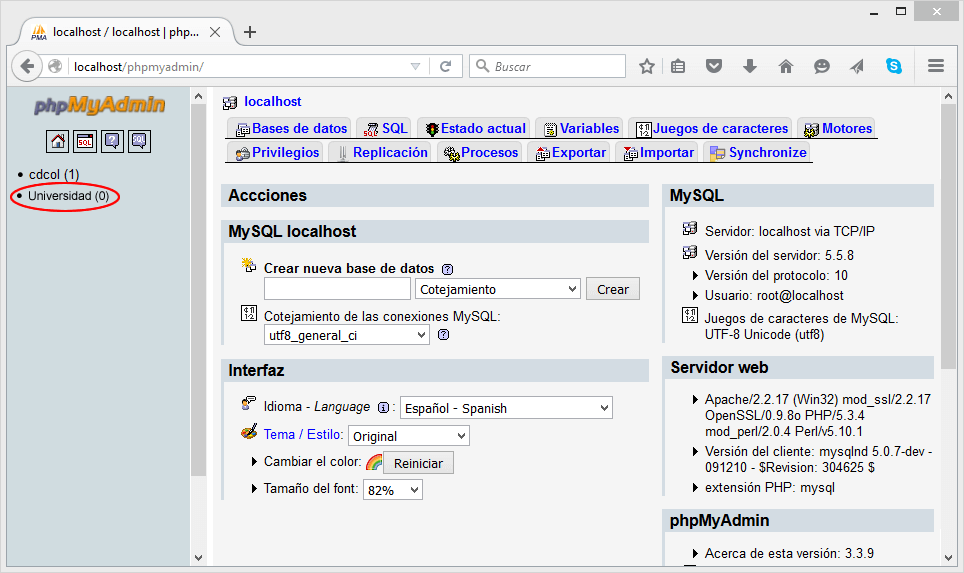
Task: Open the Español - Spanish language dropdown
Action: [507, 408]
